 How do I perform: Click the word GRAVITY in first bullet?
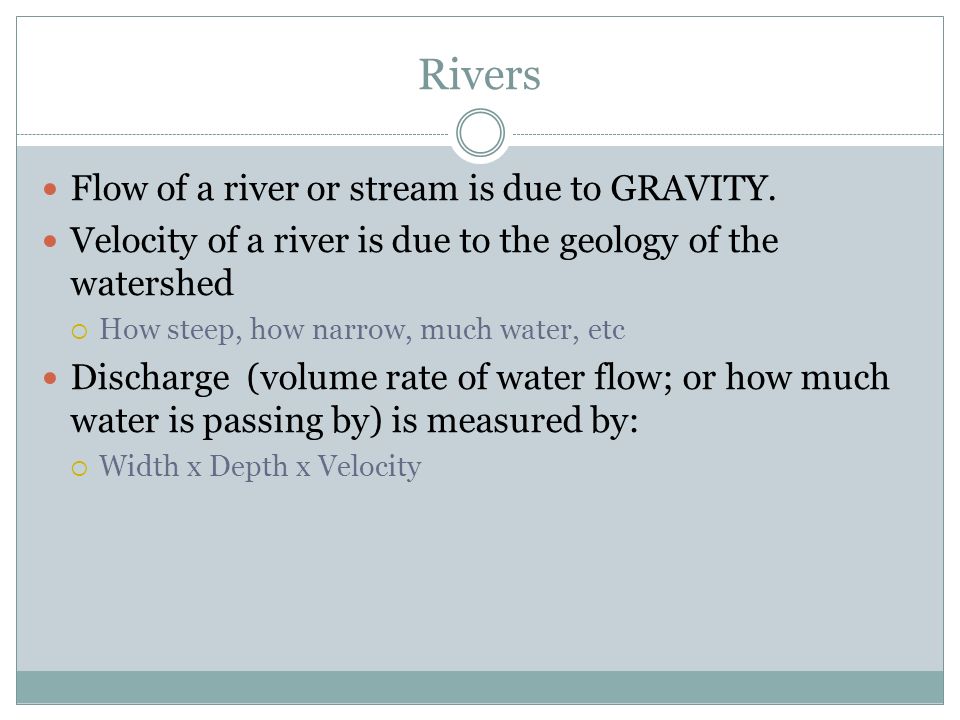point(688,188)
